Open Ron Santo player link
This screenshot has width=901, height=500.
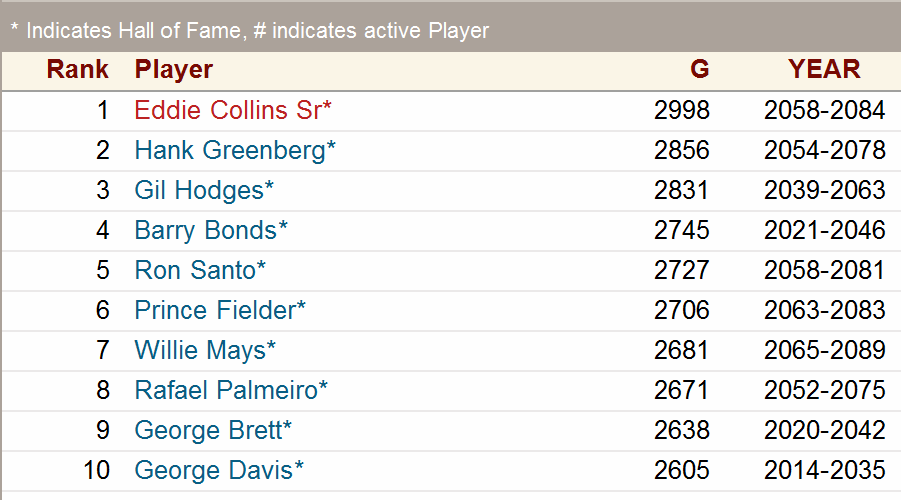(196, 270)
